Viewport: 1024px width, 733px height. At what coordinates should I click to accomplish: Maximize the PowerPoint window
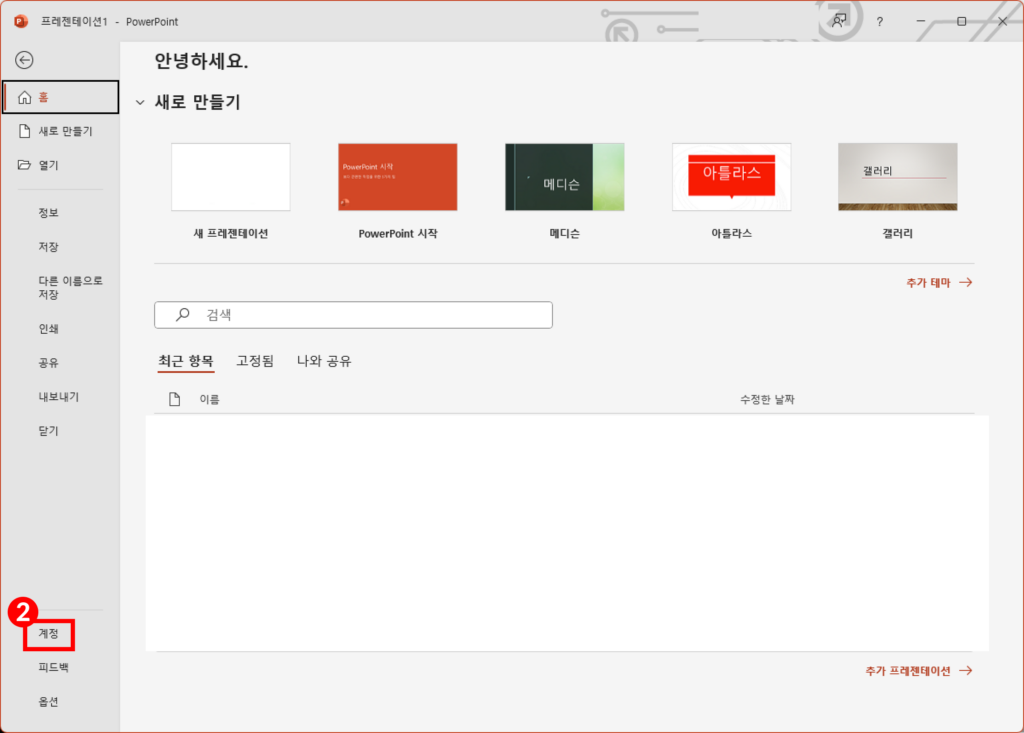961,22
